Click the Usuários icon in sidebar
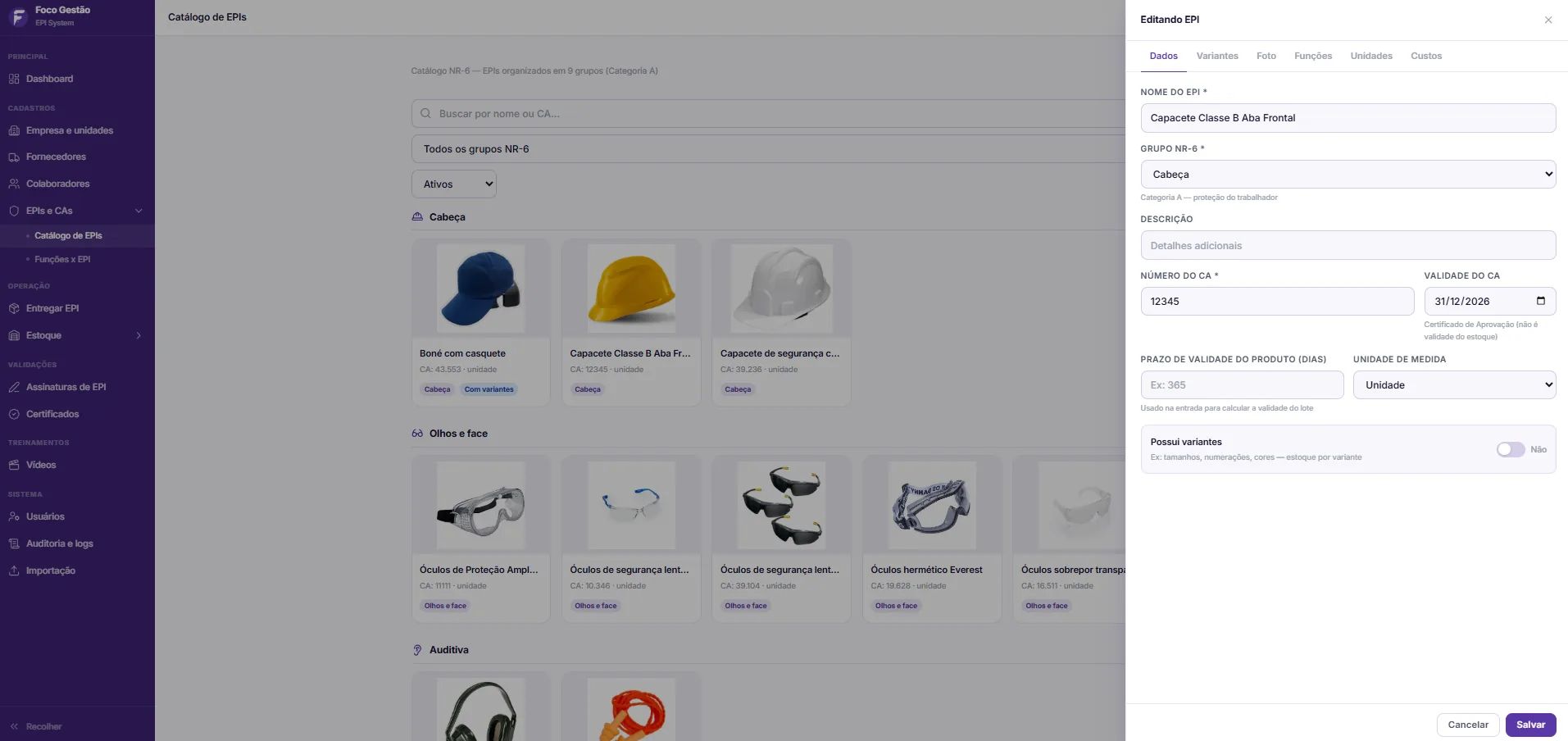Screen dimensions: 1568x741 [14, 516]
